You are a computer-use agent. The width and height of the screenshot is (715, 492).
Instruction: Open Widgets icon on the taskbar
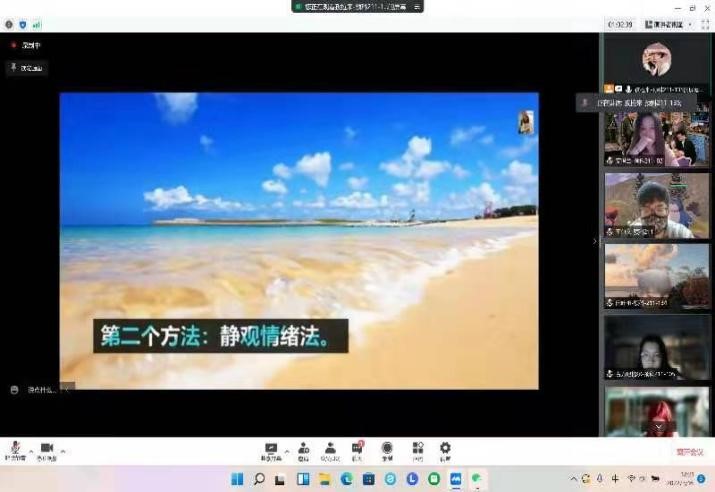[303, 479]
